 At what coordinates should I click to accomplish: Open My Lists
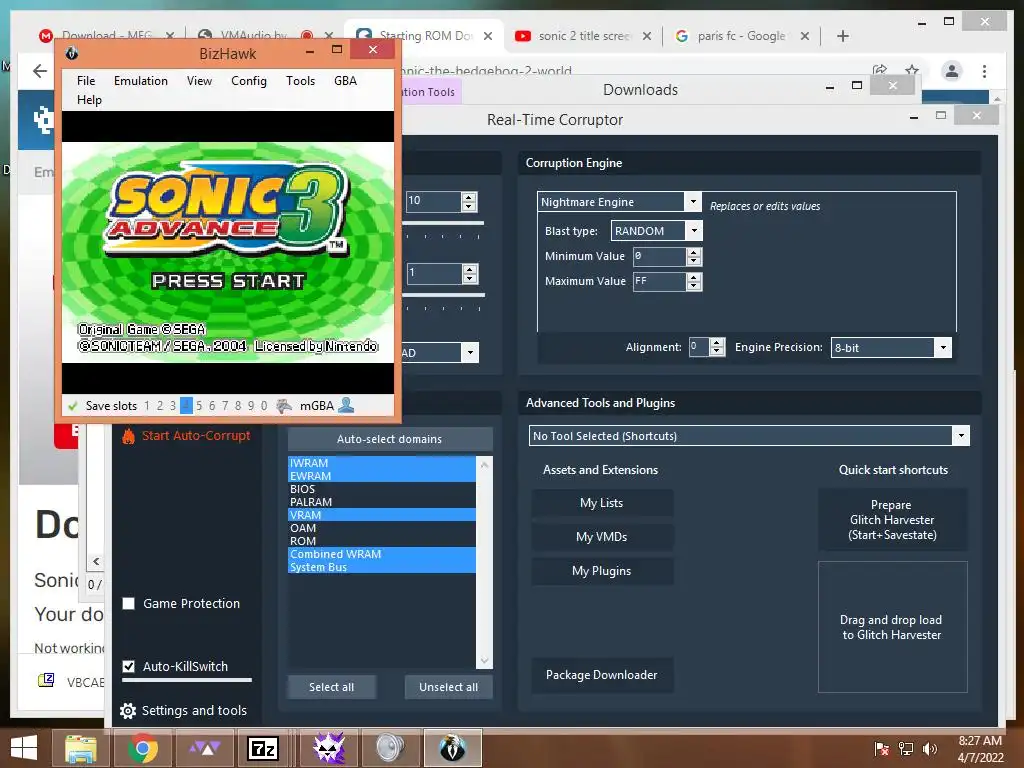click(601, 503)
